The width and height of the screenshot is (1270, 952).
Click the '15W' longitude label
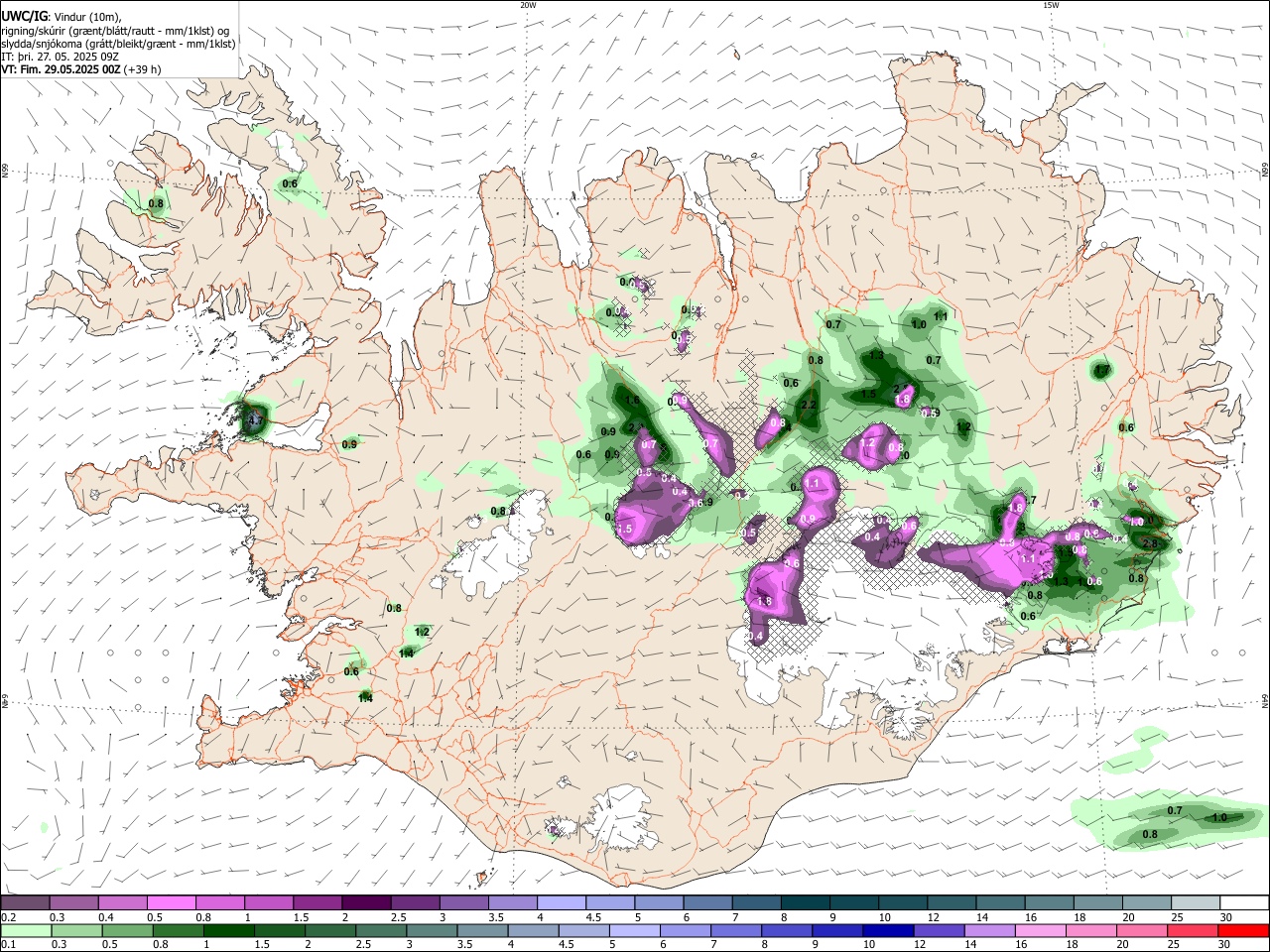click(x=1051, y=5)
